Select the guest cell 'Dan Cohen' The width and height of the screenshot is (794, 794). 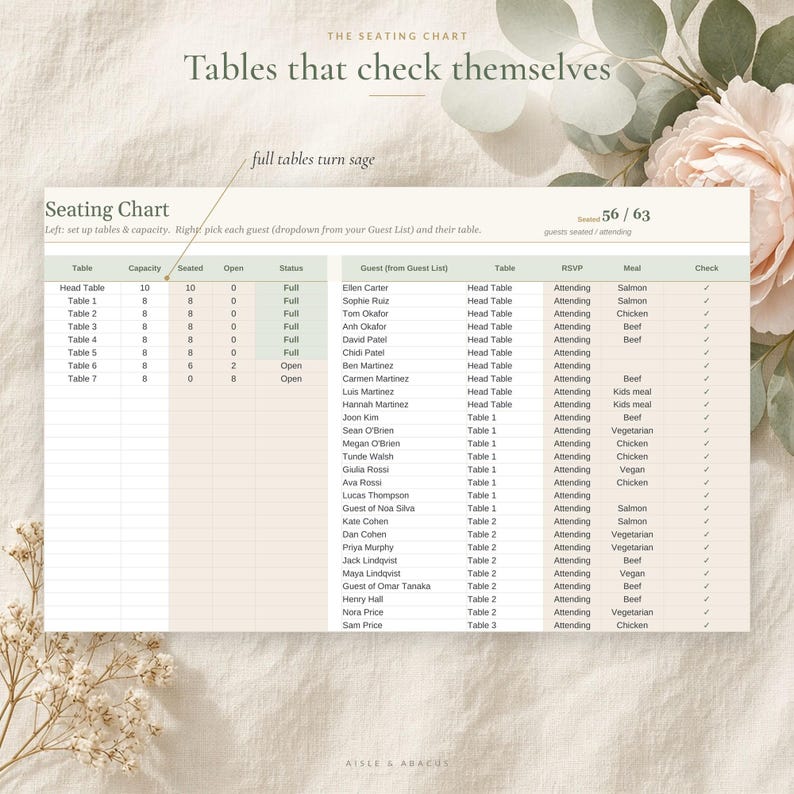point(404,534)
